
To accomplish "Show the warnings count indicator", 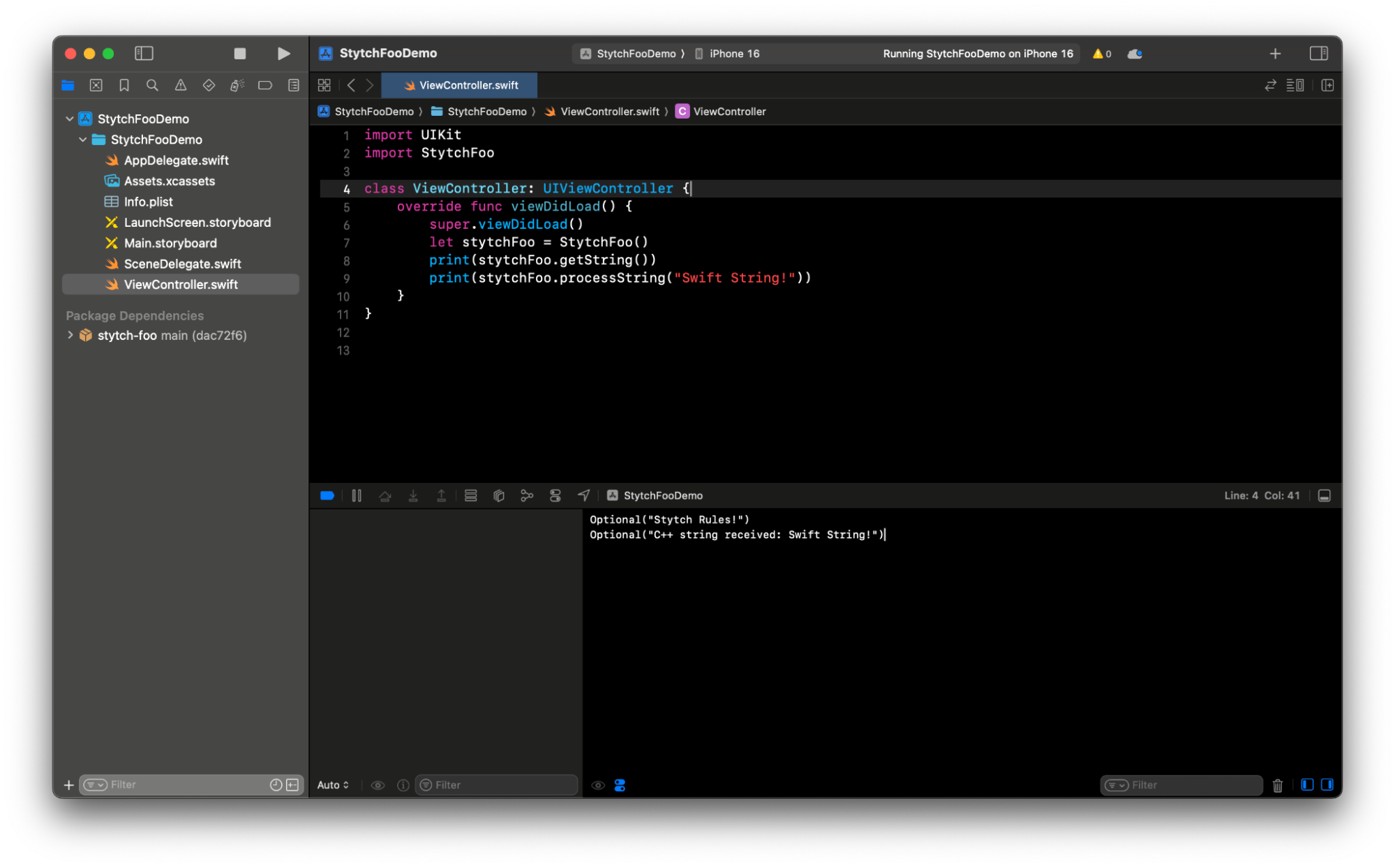I will pyautogui.click(x=1102, y=54).
